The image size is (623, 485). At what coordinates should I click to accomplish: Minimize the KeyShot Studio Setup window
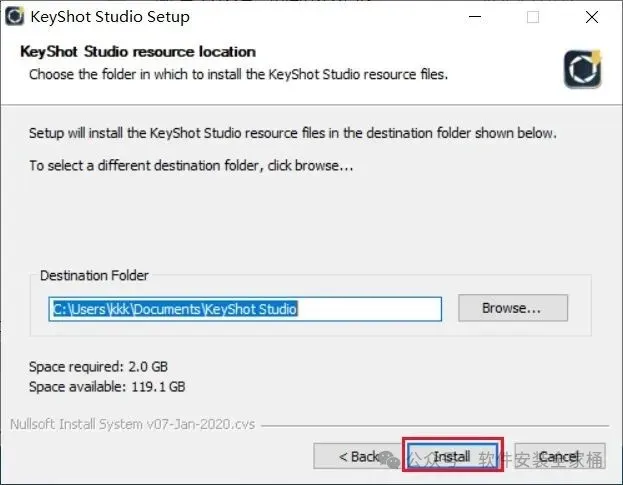coord(479,17)
